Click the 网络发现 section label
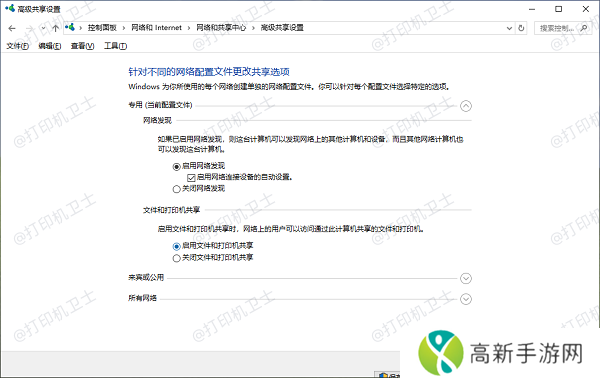600x378 pixels. point(157,121)
